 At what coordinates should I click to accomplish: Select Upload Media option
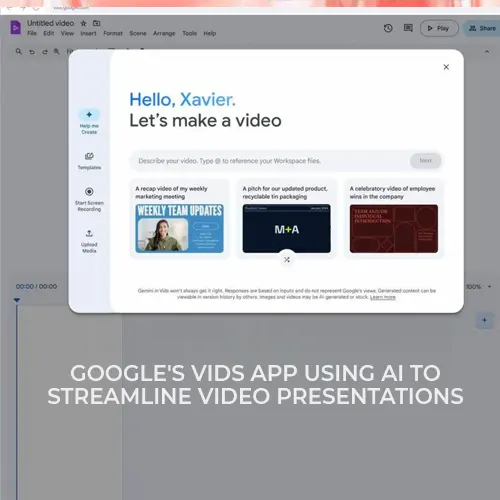(89, 241)
